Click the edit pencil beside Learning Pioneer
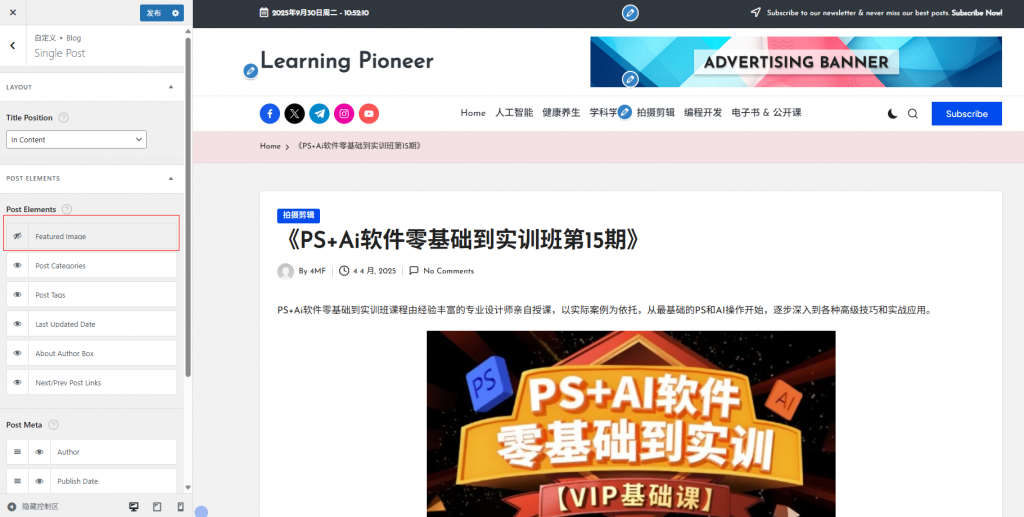The height and width of the screenshot is (517, 1024). tap(250, 71)
